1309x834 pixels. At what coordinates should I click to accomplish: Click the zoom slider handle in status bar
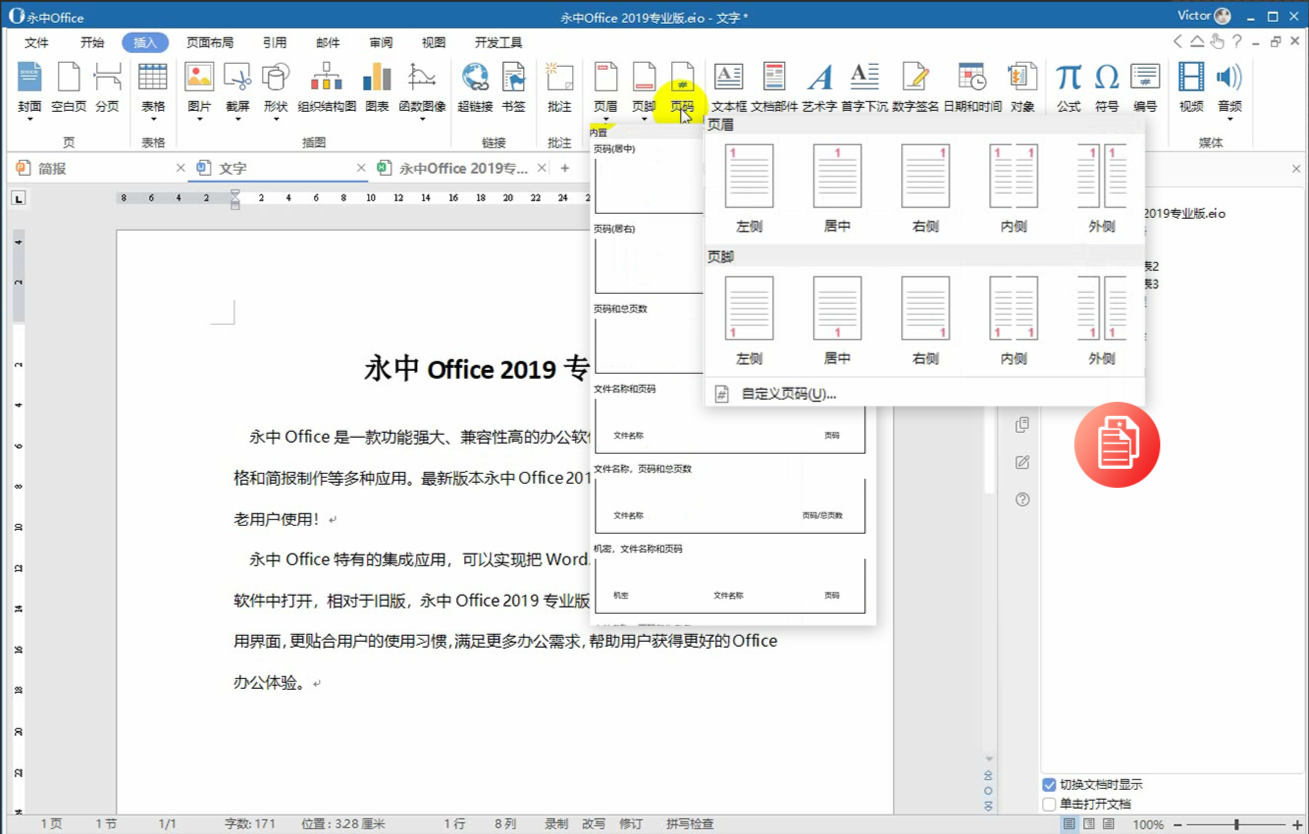tap(1237, 825)
